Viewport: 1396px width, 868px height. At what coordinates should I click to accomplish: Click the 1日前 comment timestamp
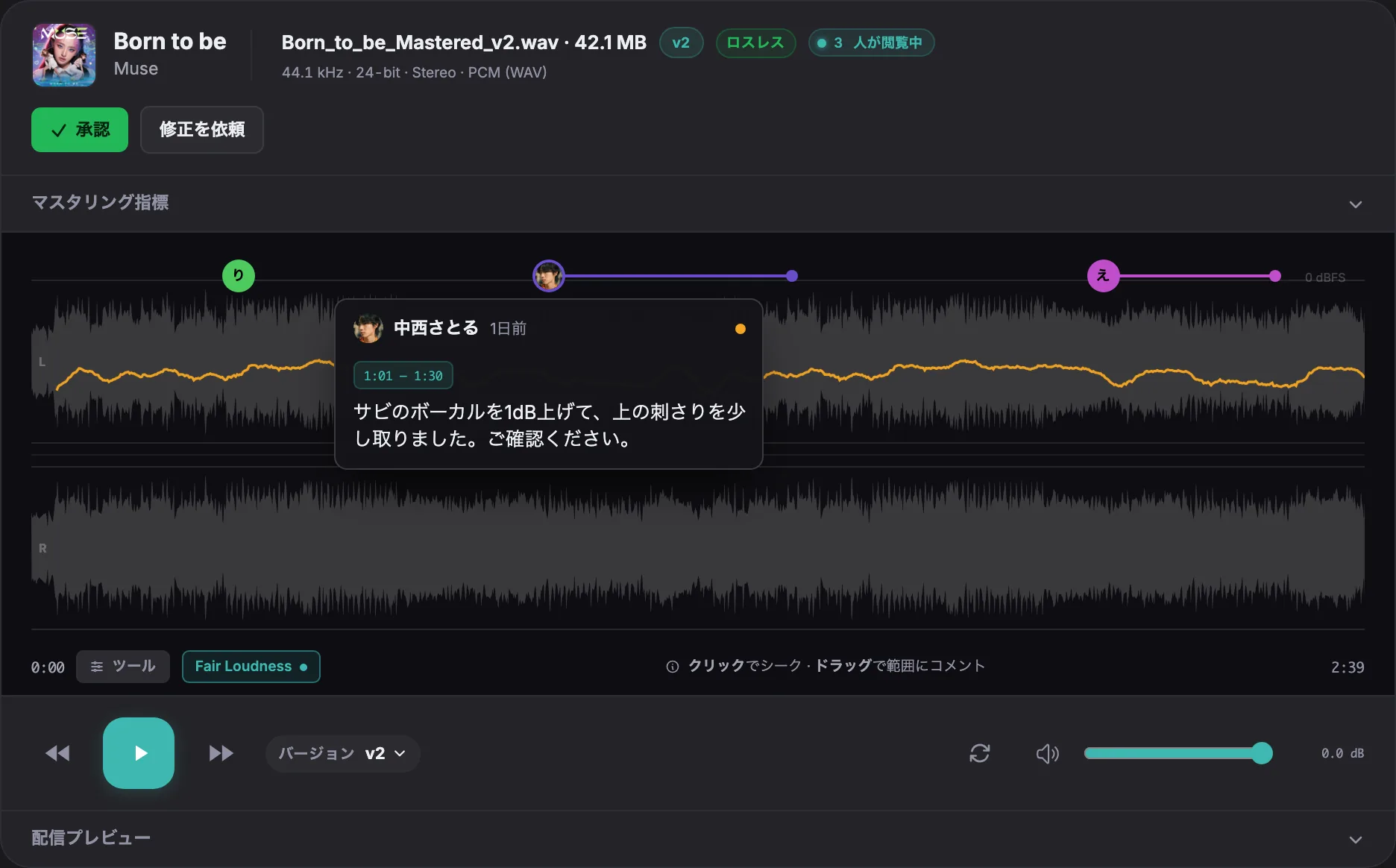click(509, 329)
